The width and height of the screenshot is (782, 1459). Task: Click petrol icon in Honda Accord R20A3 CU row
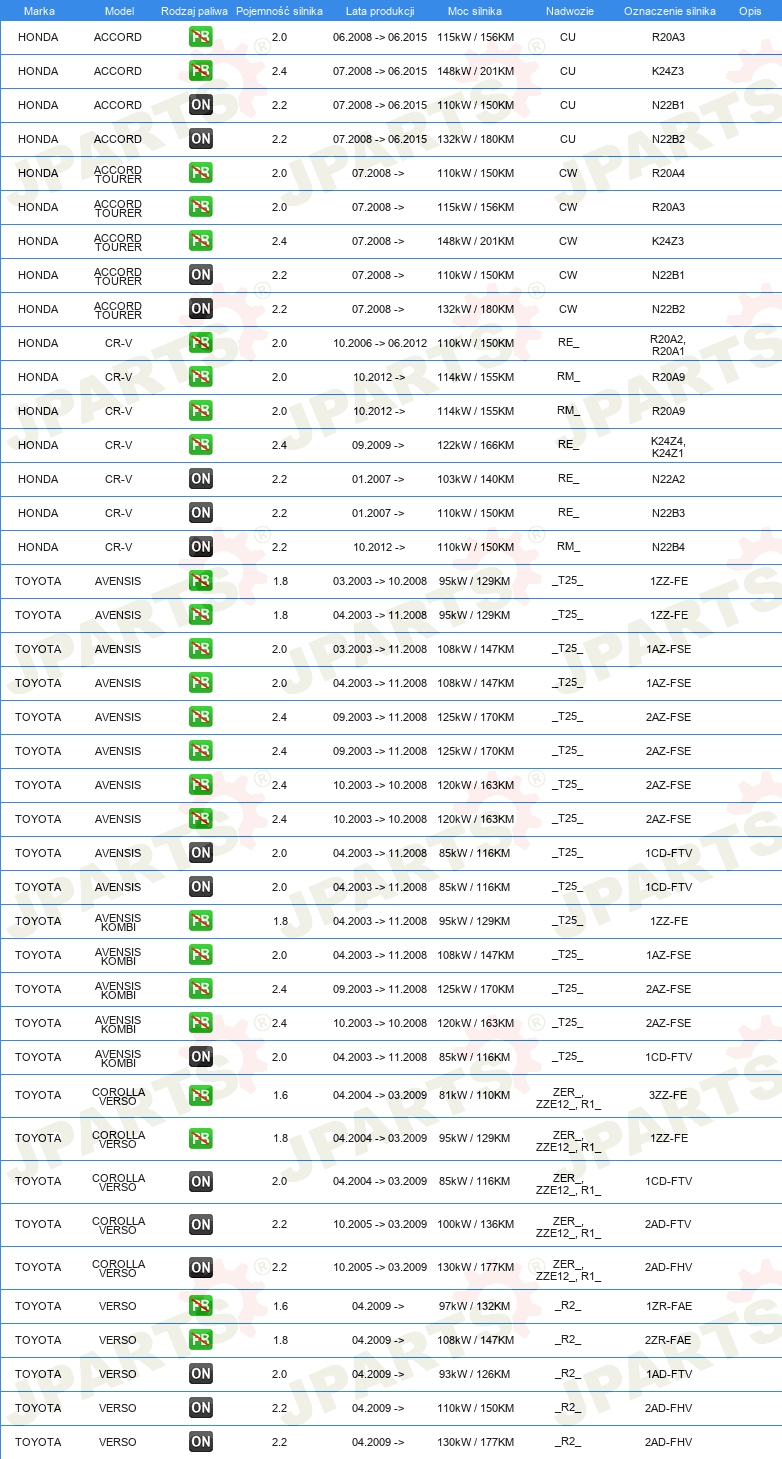[201, 37]
